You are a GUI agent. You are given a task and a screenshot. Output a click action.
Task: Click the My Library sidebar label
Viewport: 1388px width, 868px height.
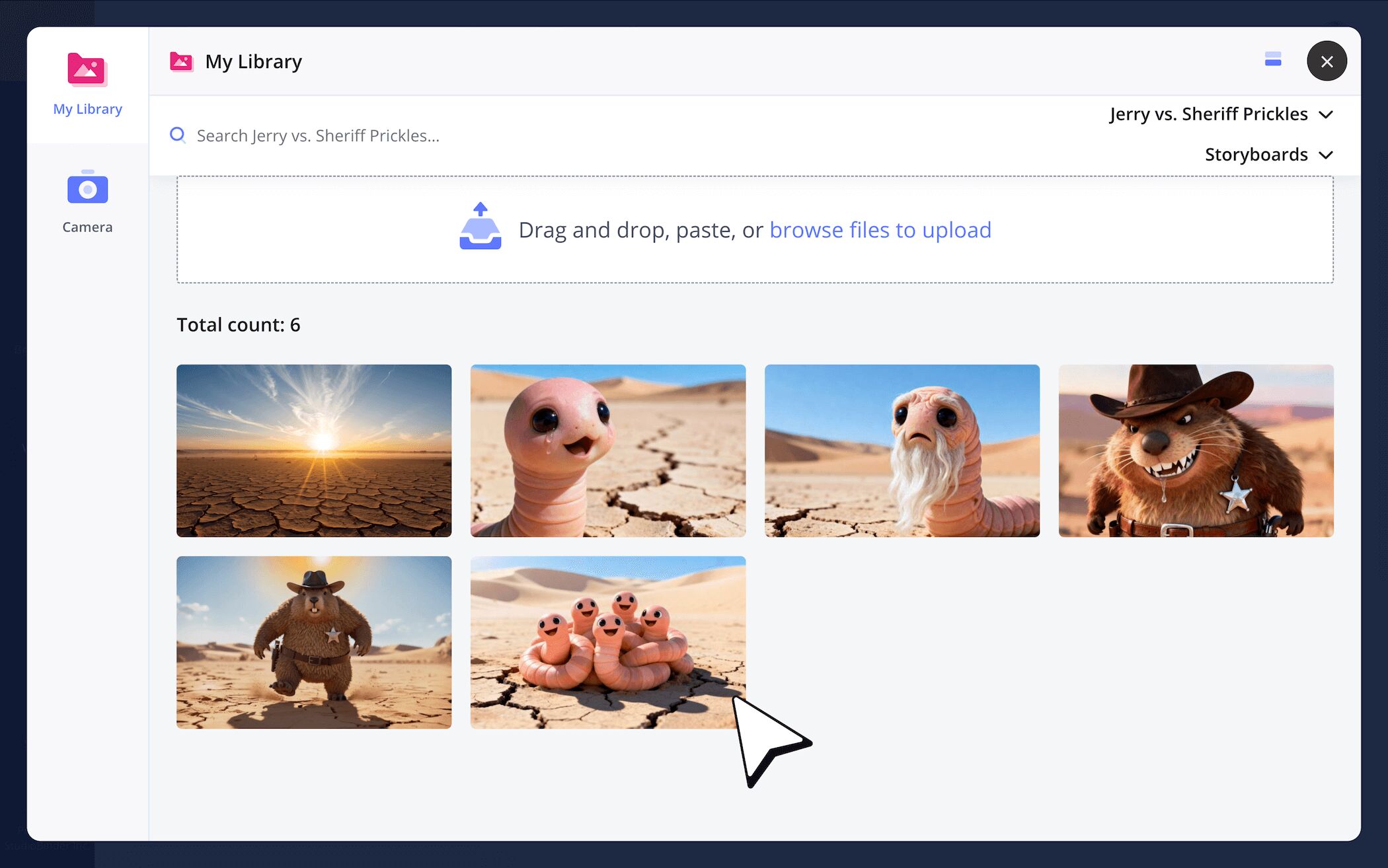pos(87,109)
